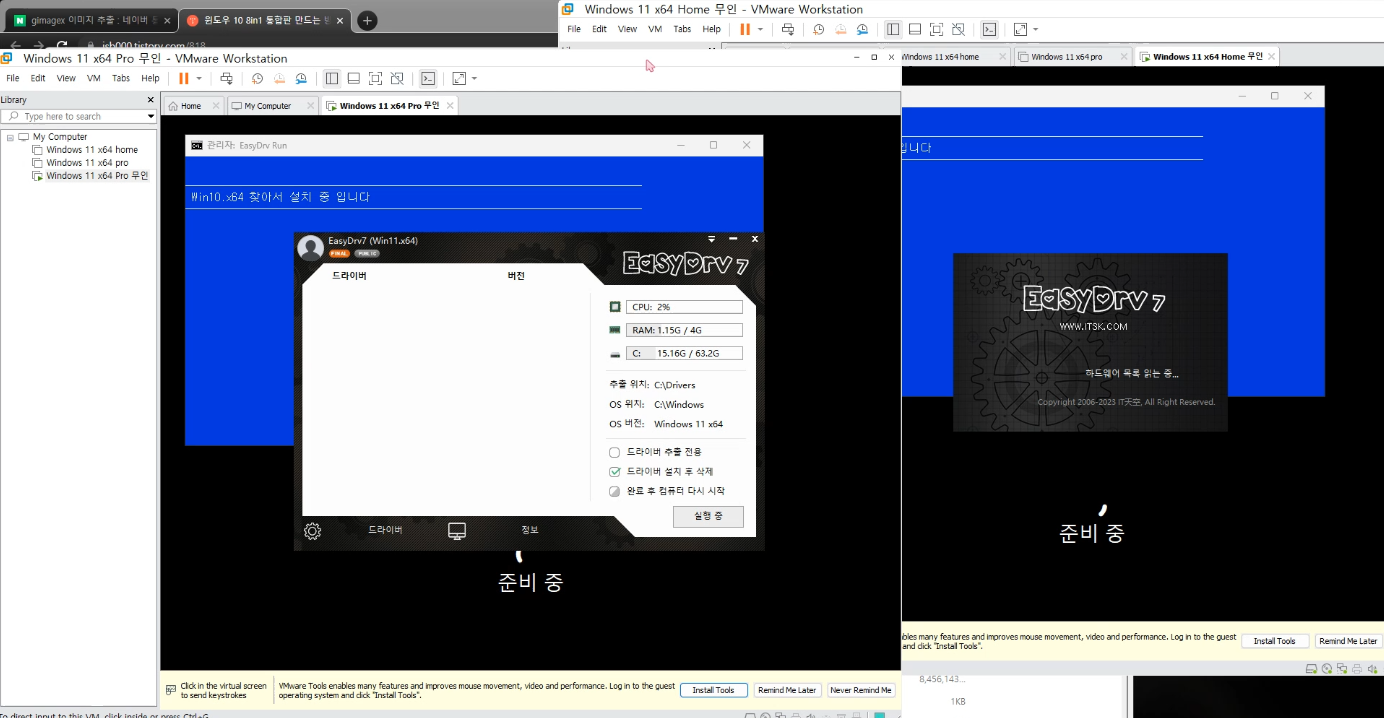Screen dimensions: 1384x718
Task: Open stretch options dropdown in Home 무인 VMware window
Action: pyautogui.click(x=1035, y=29)
